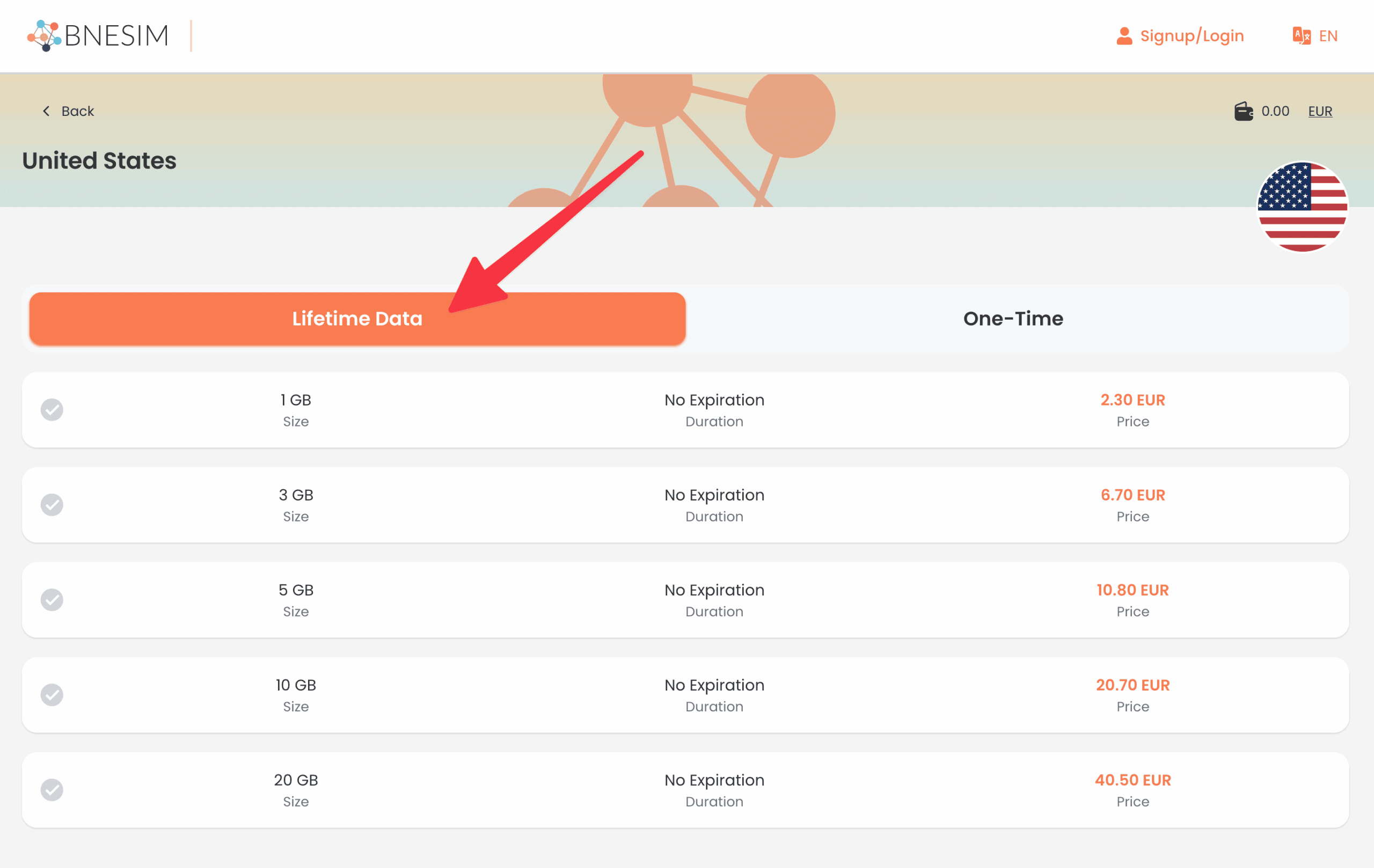Switch to the One-Time tab

1013,319
